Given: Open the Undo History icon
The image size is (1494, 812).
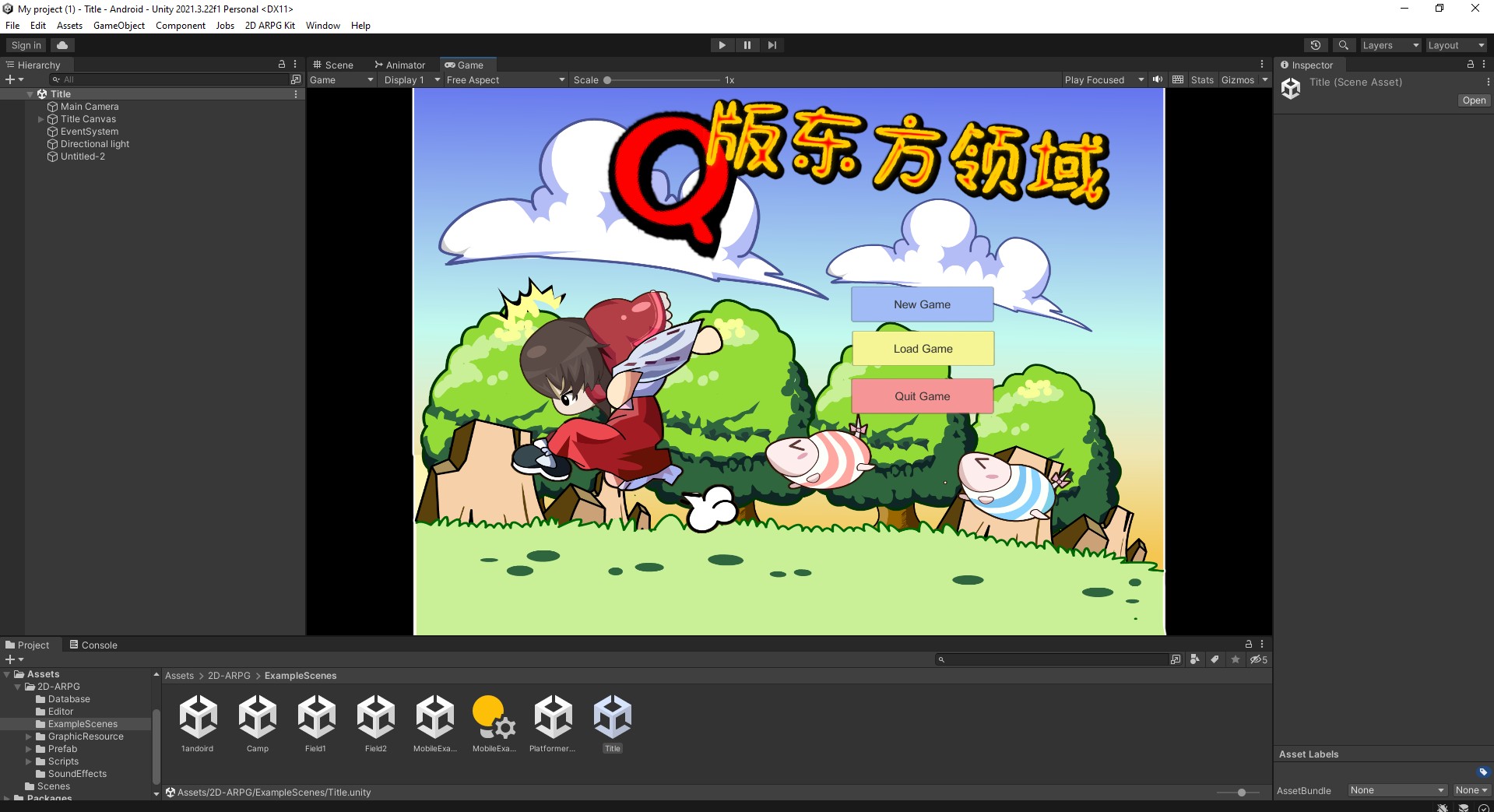Looking at the screenshot, I should [x=1316, y=45].
